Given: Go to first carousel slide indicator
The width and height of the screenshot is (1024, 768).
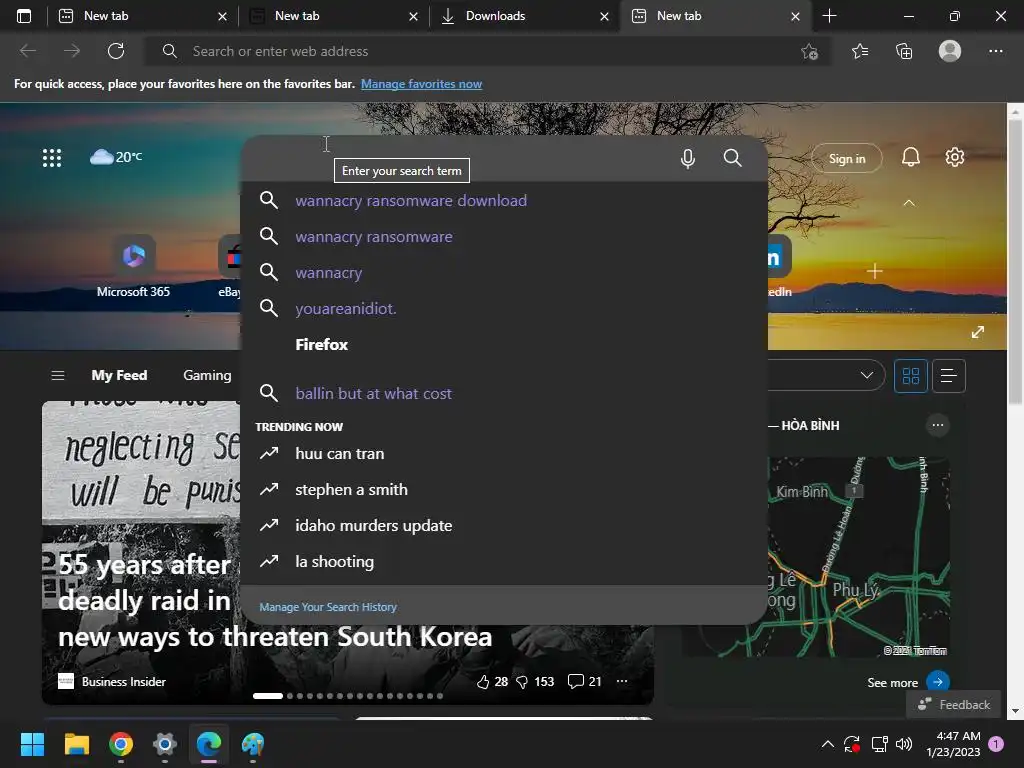Looking at the screenshot, I should point(268,696).
